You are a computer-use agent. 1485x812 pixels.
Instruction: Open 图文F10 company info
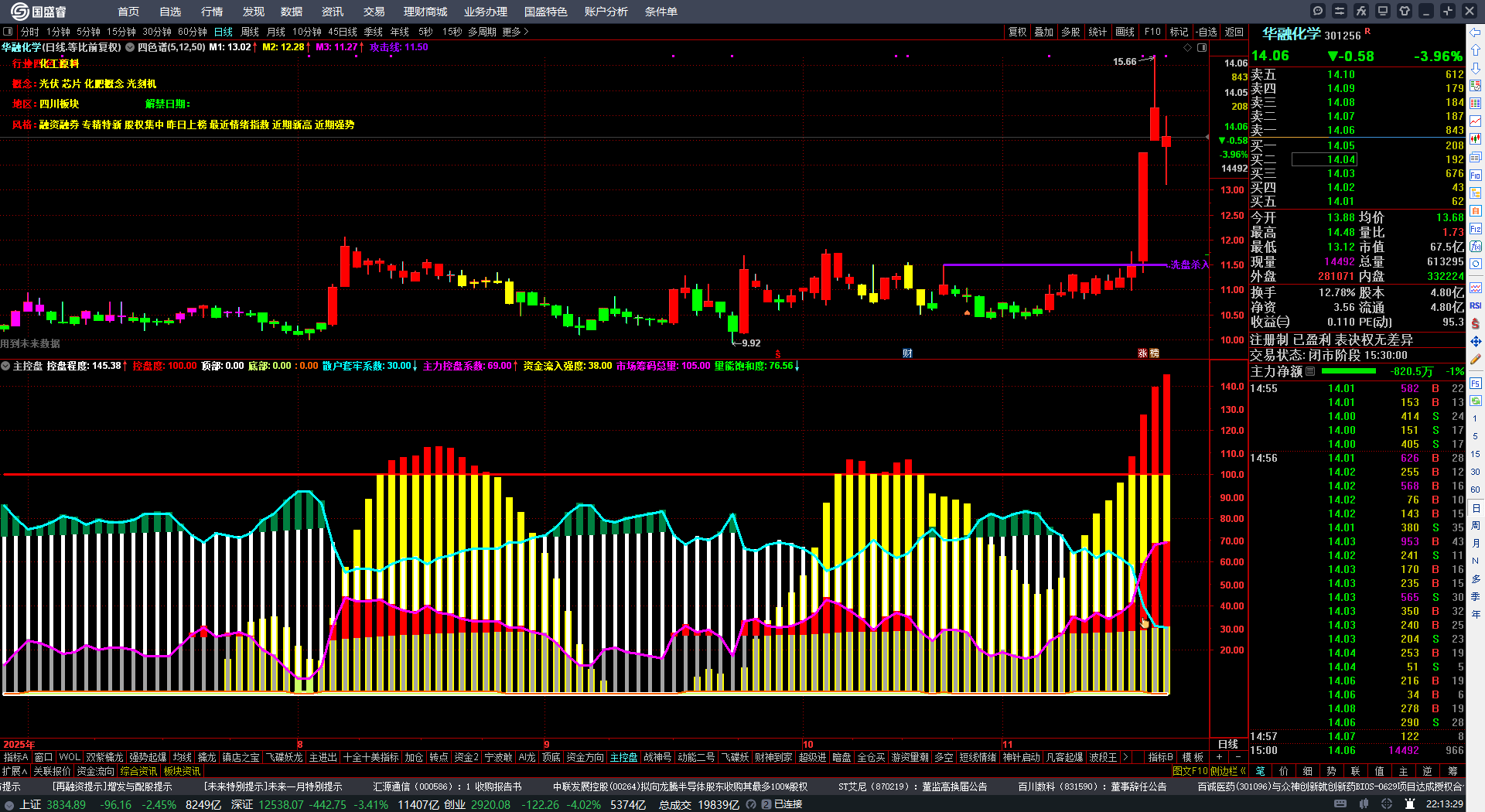(x=1190, y=771)
